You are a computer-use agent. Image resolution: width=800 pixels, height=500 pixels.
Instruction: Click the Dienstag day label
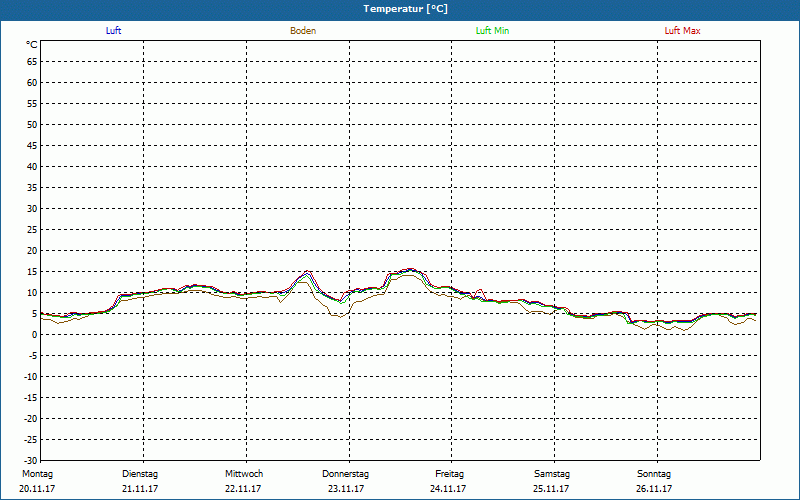point(140,474)
